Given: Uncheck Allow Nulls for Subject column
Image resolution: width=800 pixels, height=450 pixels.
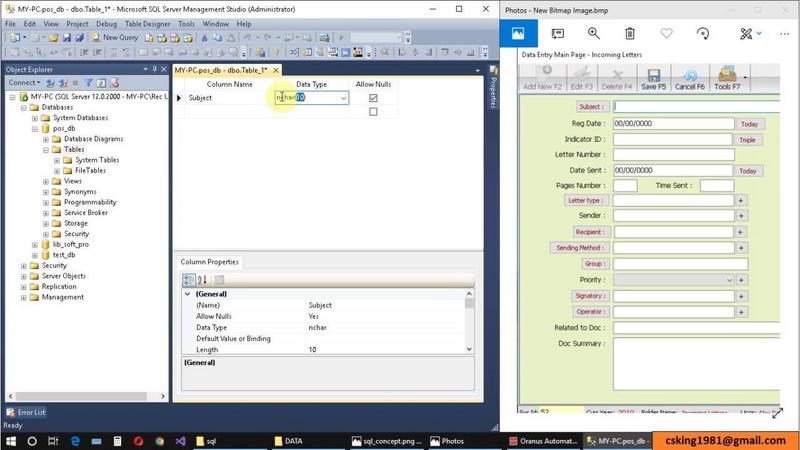Looking at the screenshot, I should click(373, 98).
